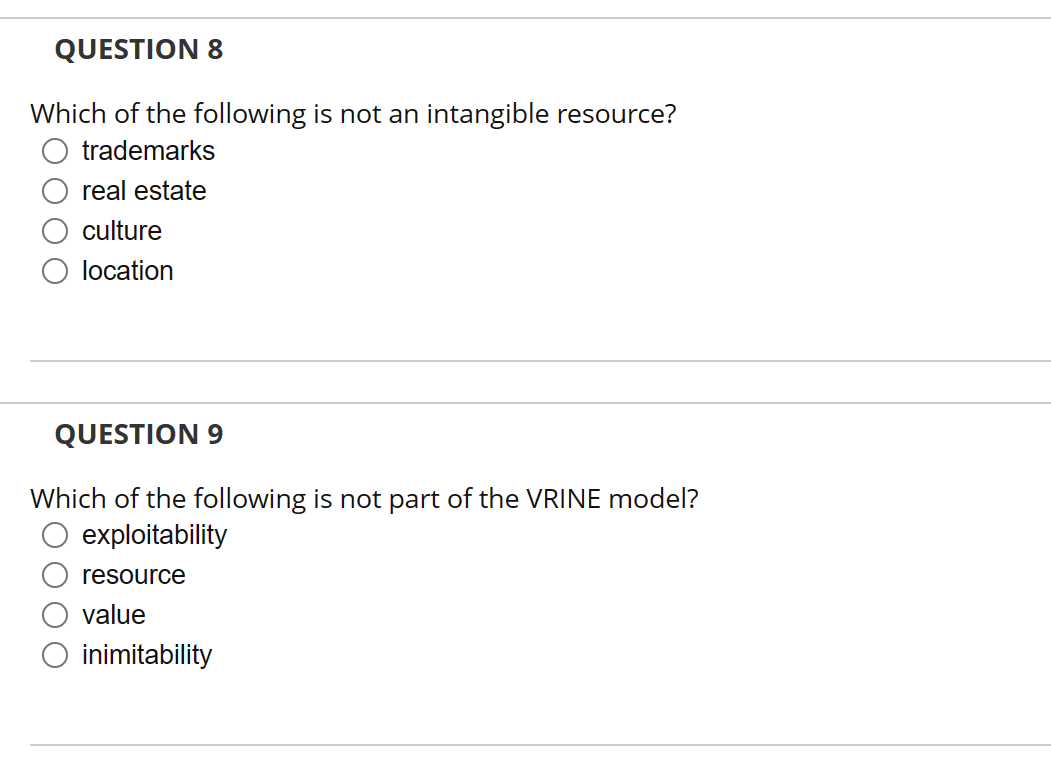Screen dimensions: 1051x765
Task: Choose the real estate radio option
Action: coord(56,191)
